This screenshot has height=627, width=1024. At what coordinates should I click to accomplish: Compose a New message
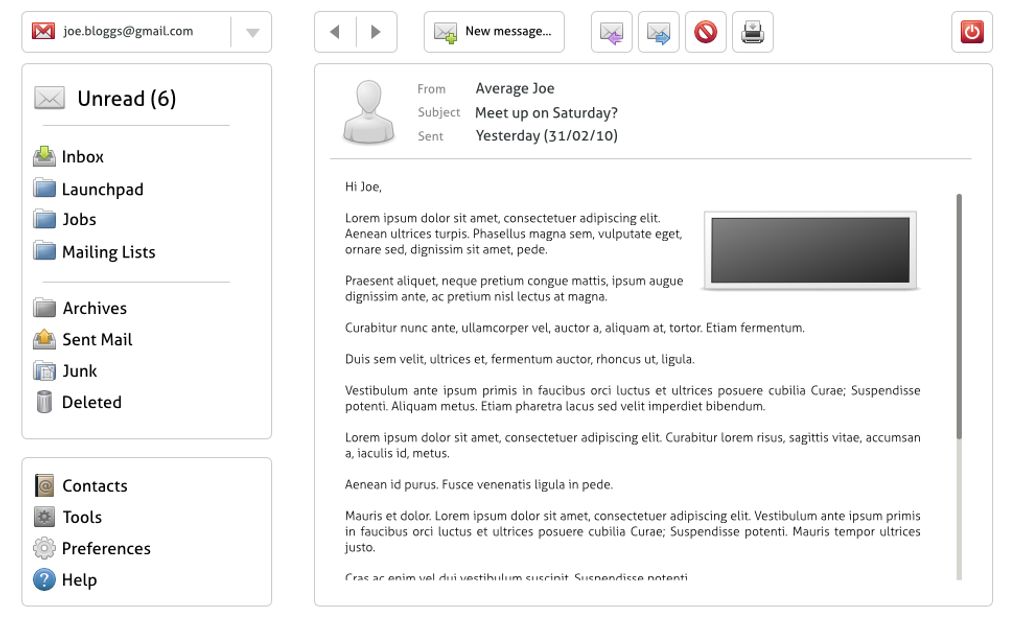(x=493, y=31)
